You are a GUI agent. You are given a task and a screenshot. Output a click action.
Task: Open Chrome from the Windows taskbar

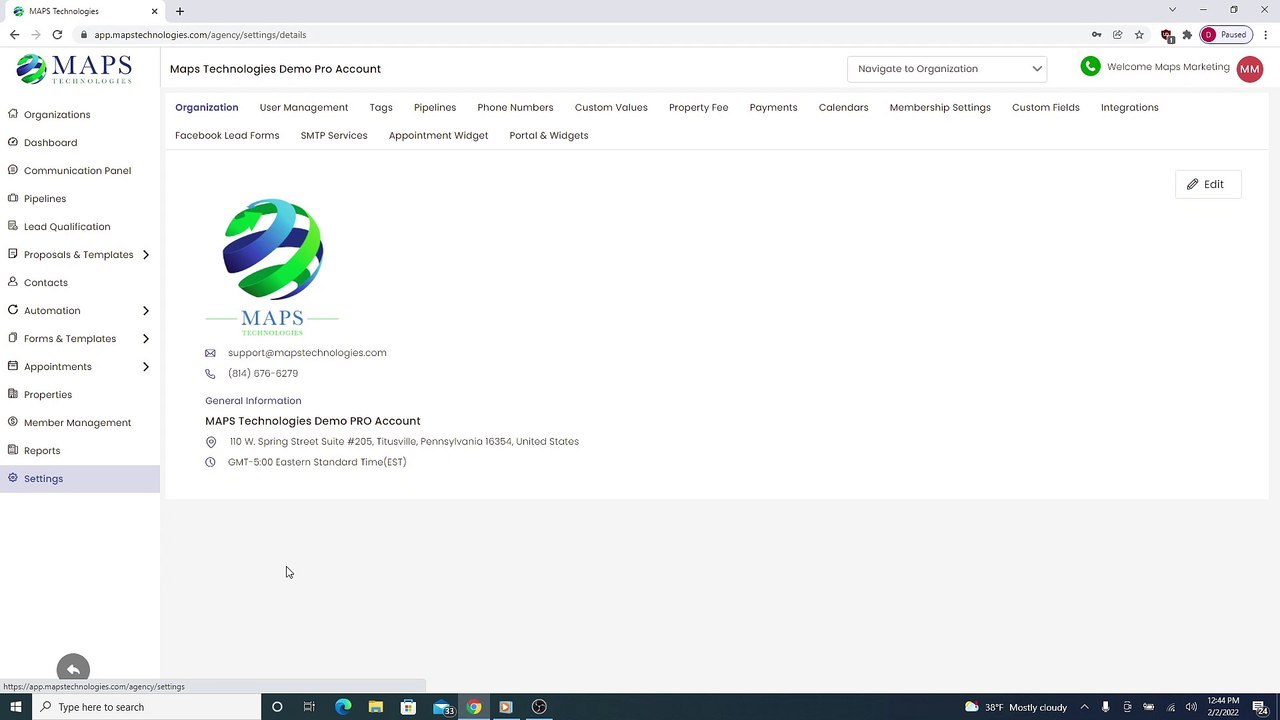474,707
